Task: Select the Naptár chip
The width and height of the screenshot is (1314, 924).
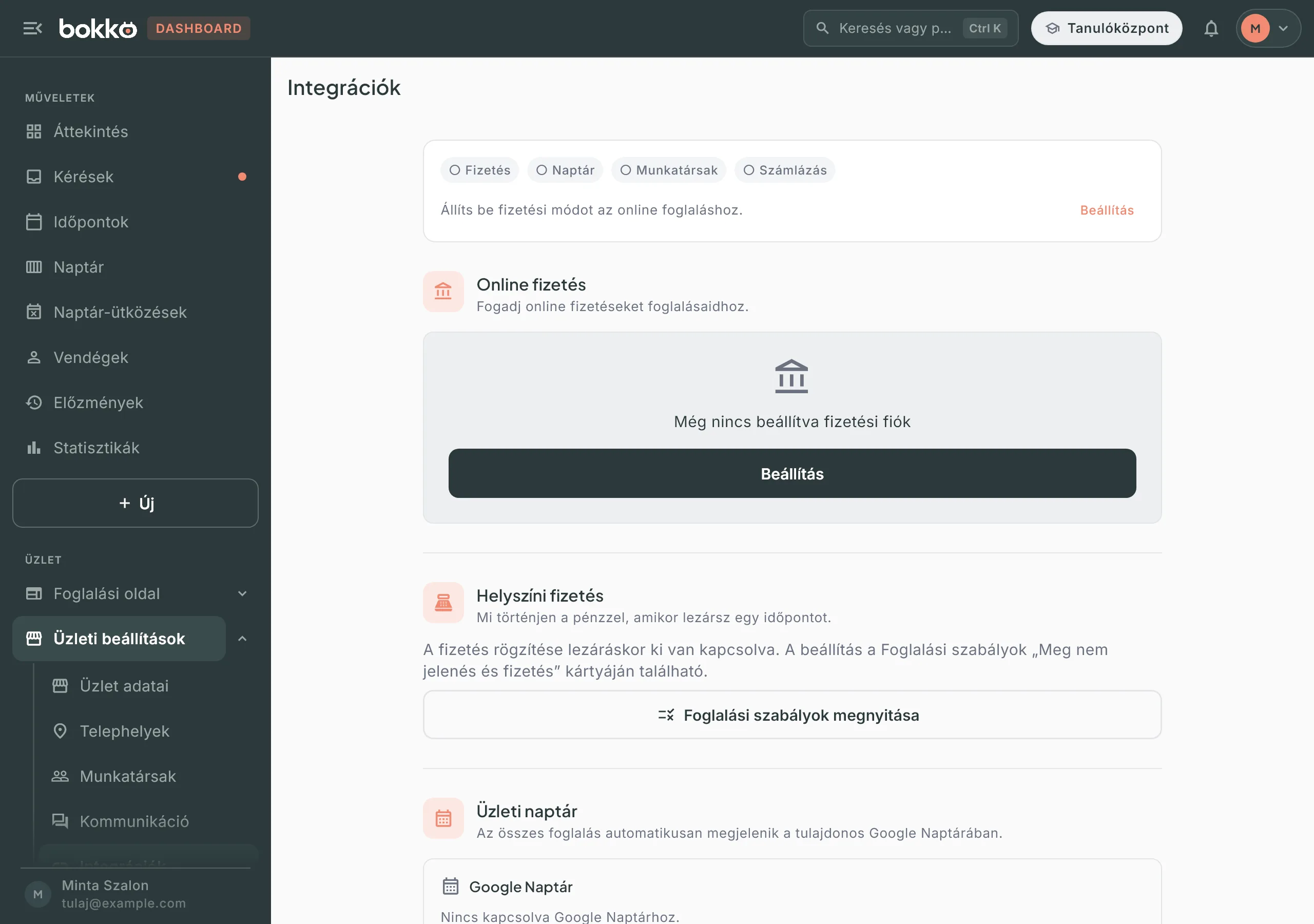Action: coord(565,170)
